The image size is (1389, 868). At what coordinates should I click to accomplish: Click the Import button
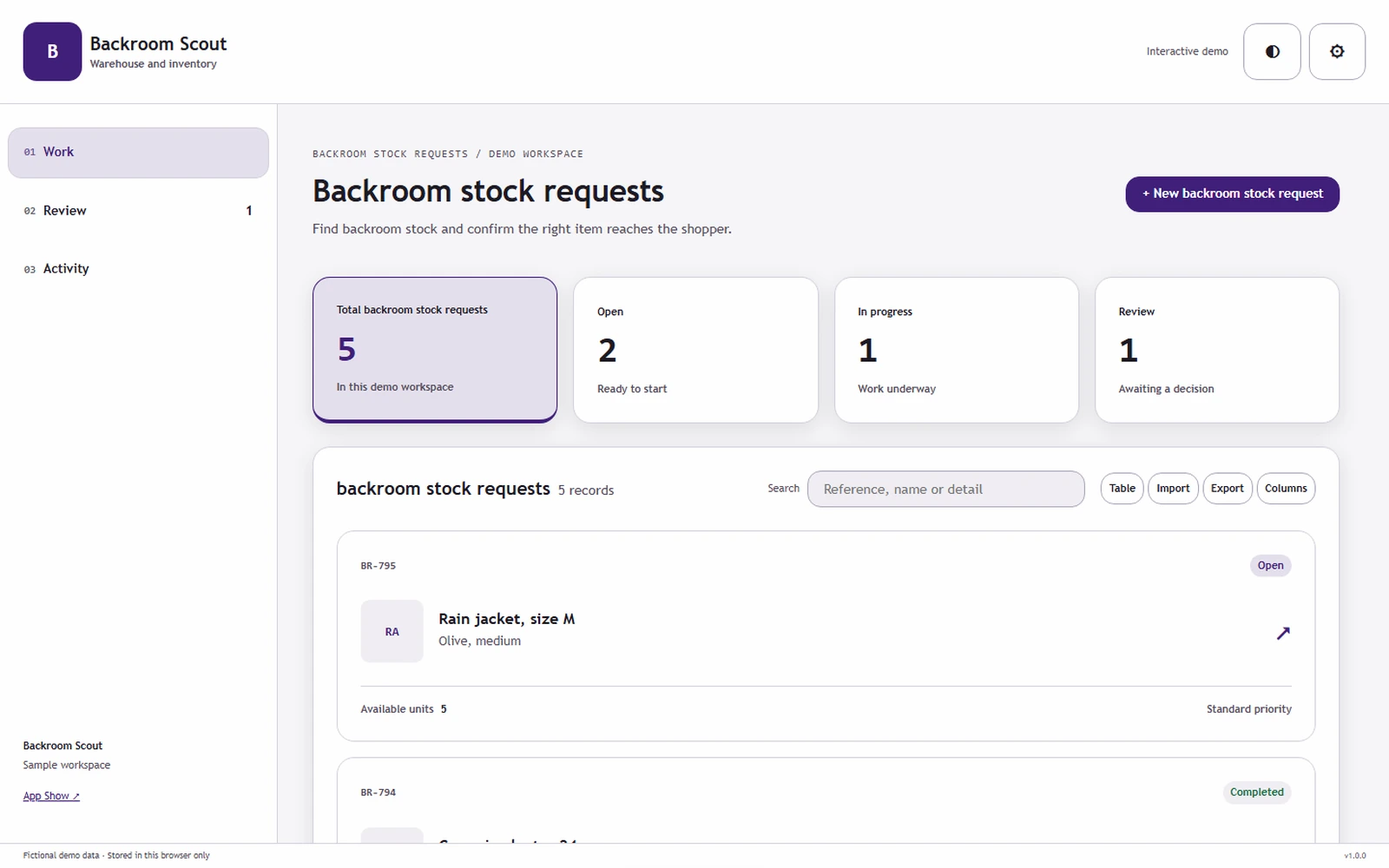(1173, 489)
